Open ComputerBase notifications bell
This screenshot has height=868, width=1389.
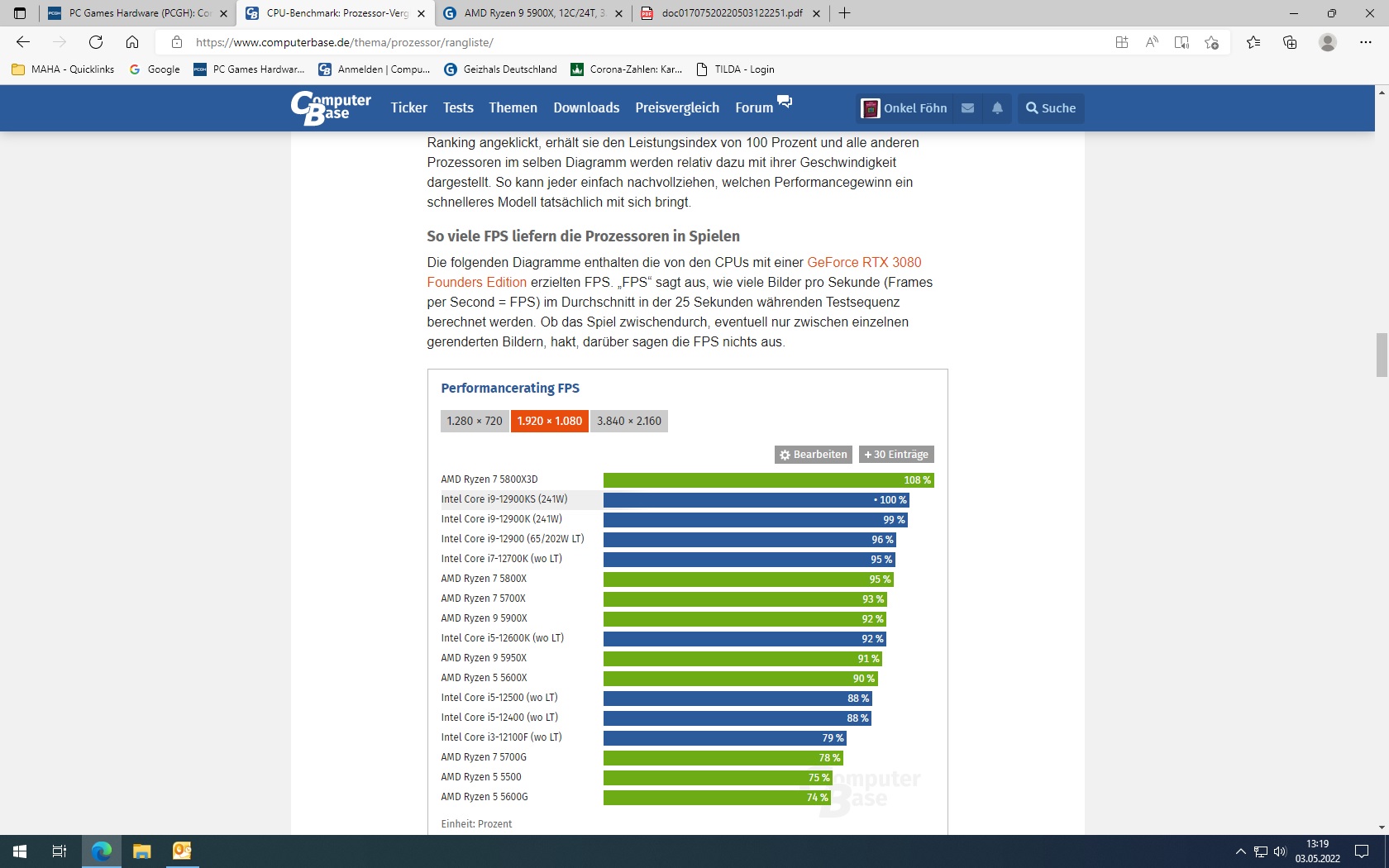click(x=998, y=108)
